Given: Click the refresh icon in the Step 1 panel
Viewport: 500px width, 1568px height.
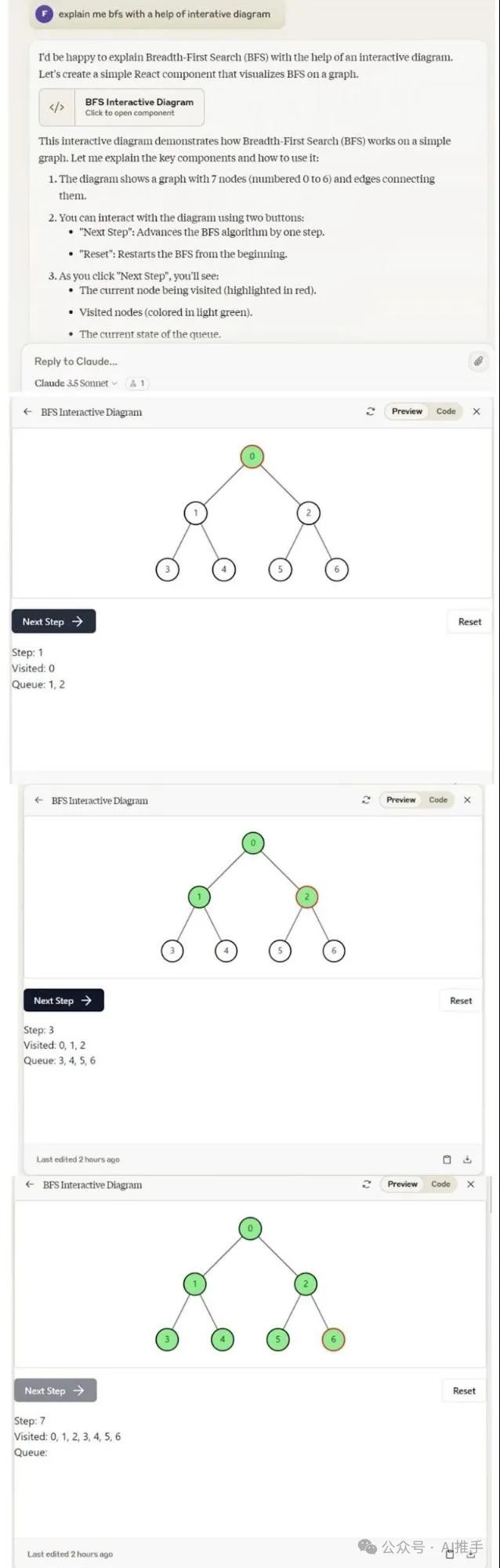Looking at the screenshot, I should (371, 411).
